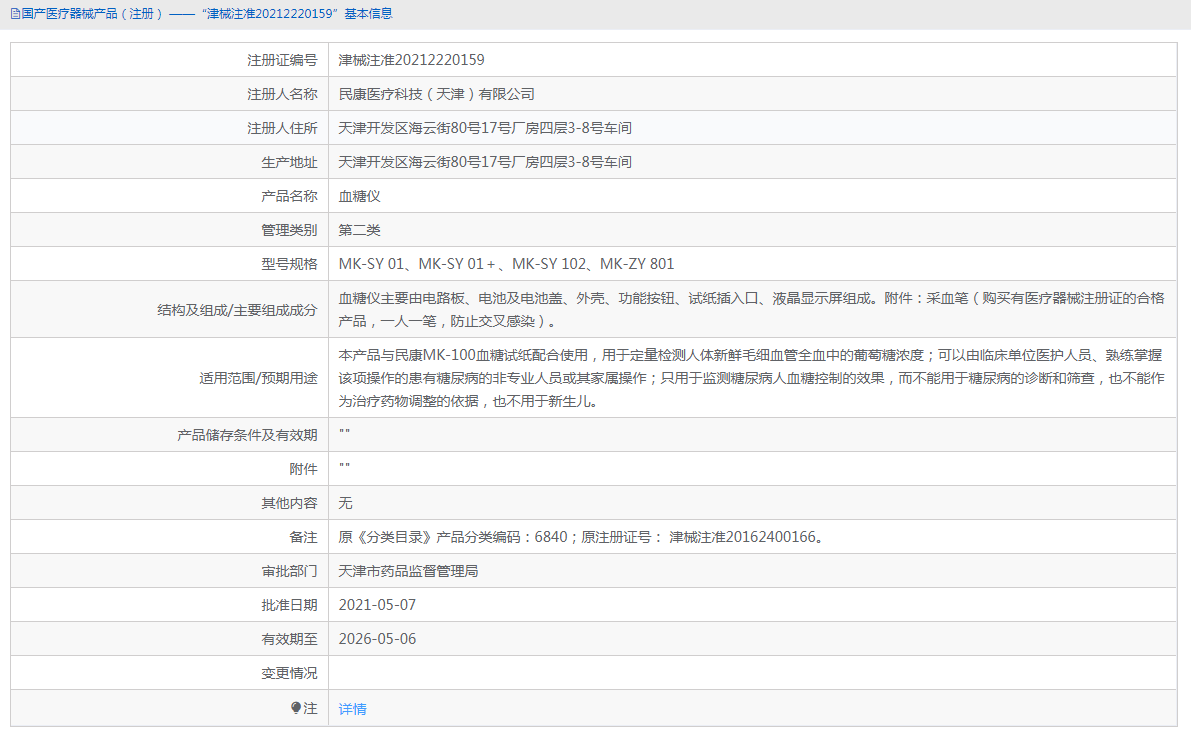The width and height of the screenshot is (1191, 735).
Task: Select the icon preceding the breadcrumb title
Action: [x=14, y=14]
